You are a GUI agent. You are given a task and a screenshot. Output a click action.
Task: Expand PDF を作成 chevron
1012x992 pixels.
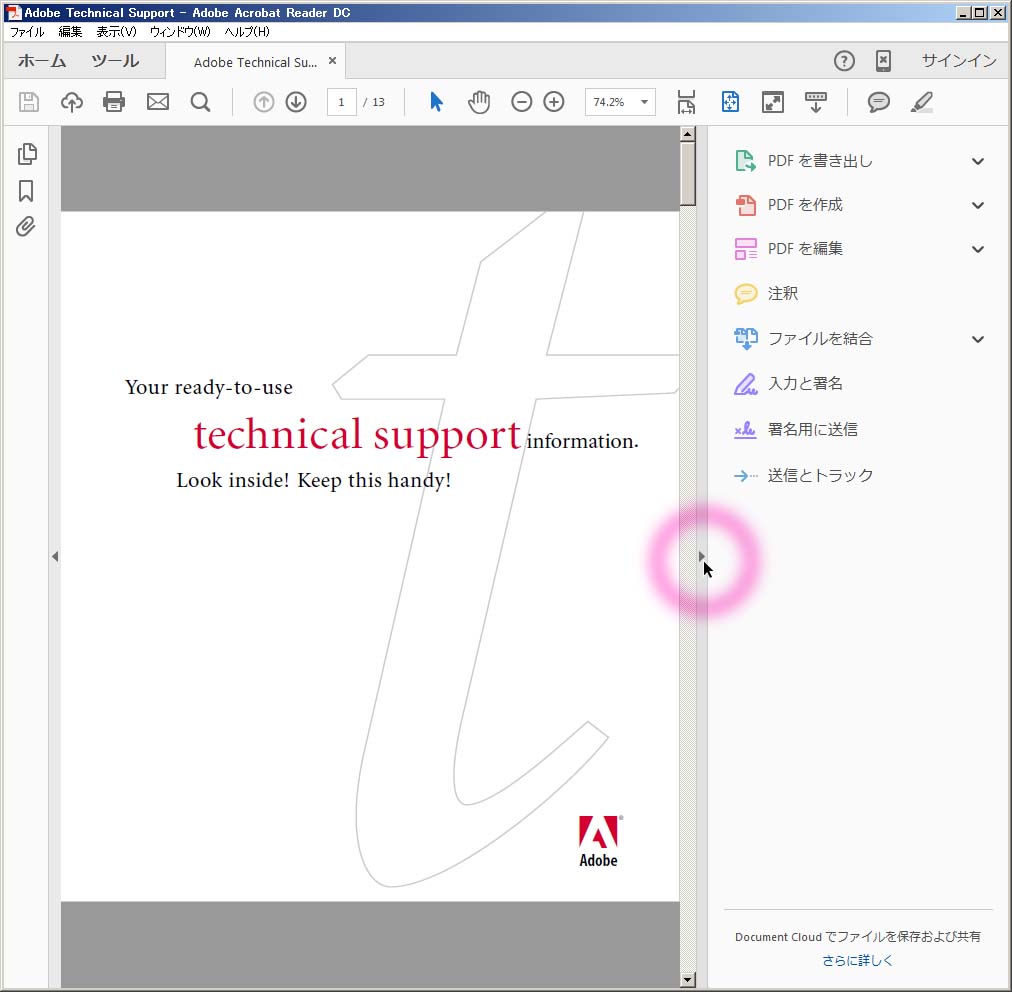point(978,205)
